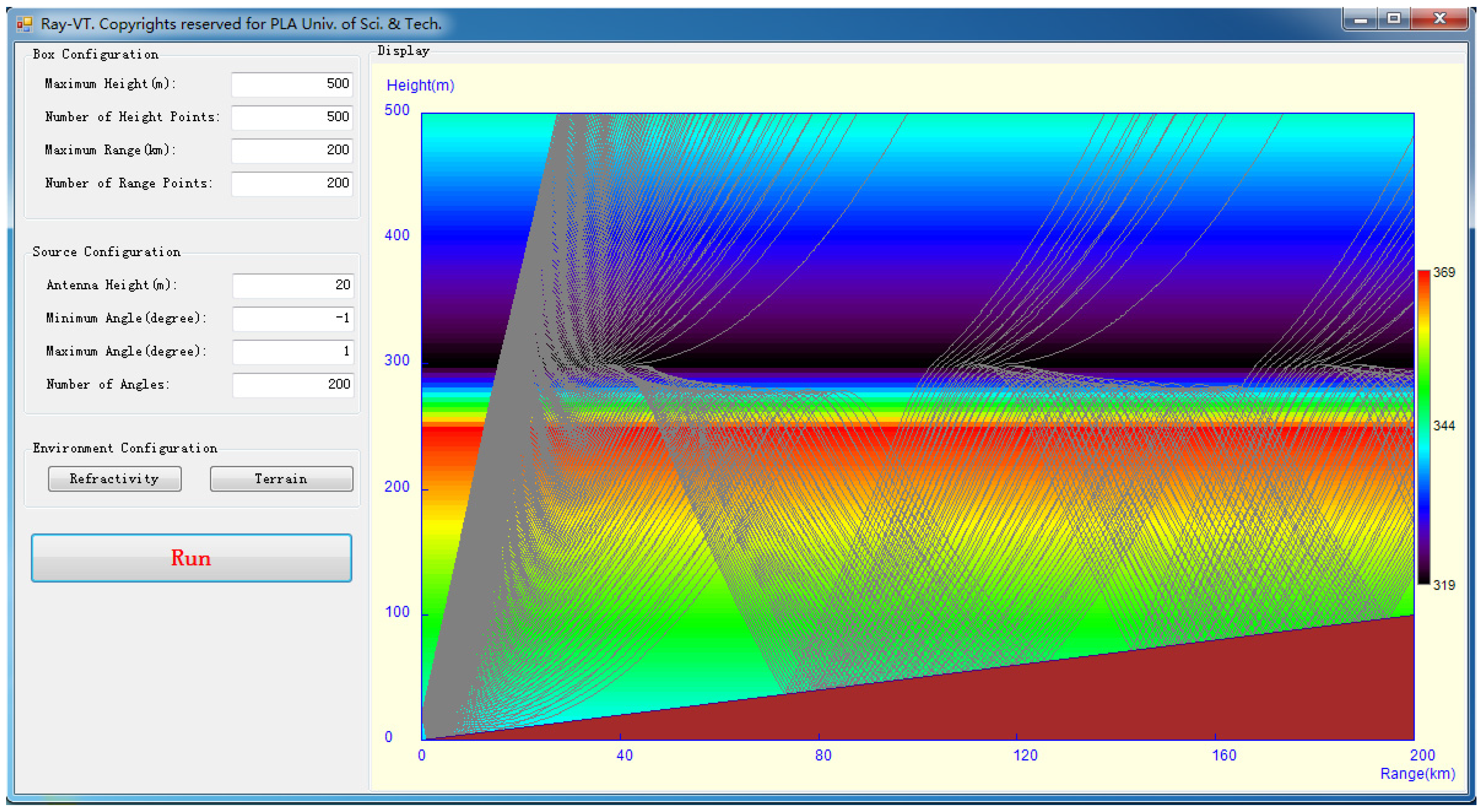This screenshot has width=1481, height=812.
Task: Click the Number of Height Points field
Action: [x=292, y=117]
